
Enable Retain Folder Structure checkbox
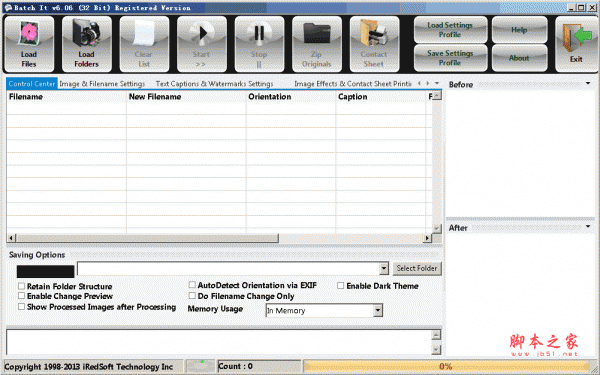[21, 286]
